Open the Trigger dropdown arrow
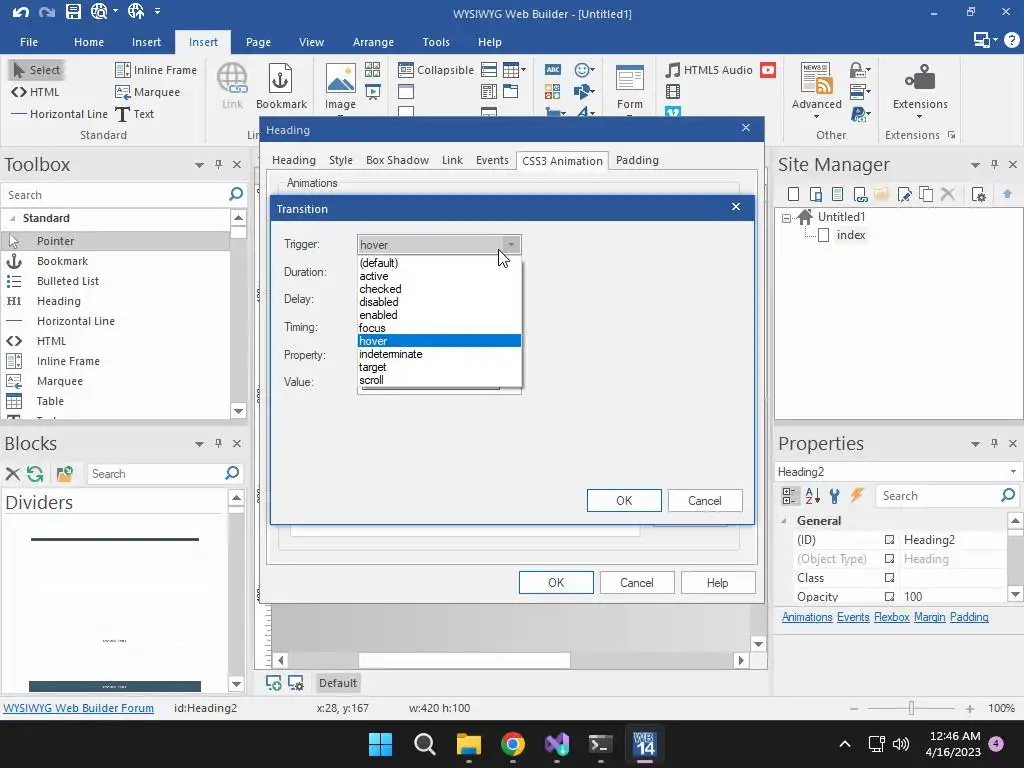The width and height of the screenshot is (1024, 768). (511, 245)
